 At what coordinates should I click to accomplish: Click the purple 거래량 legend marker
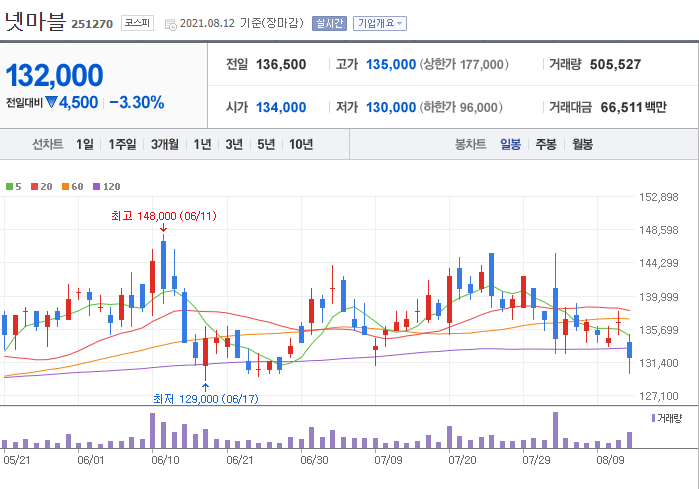pos(653,418)
